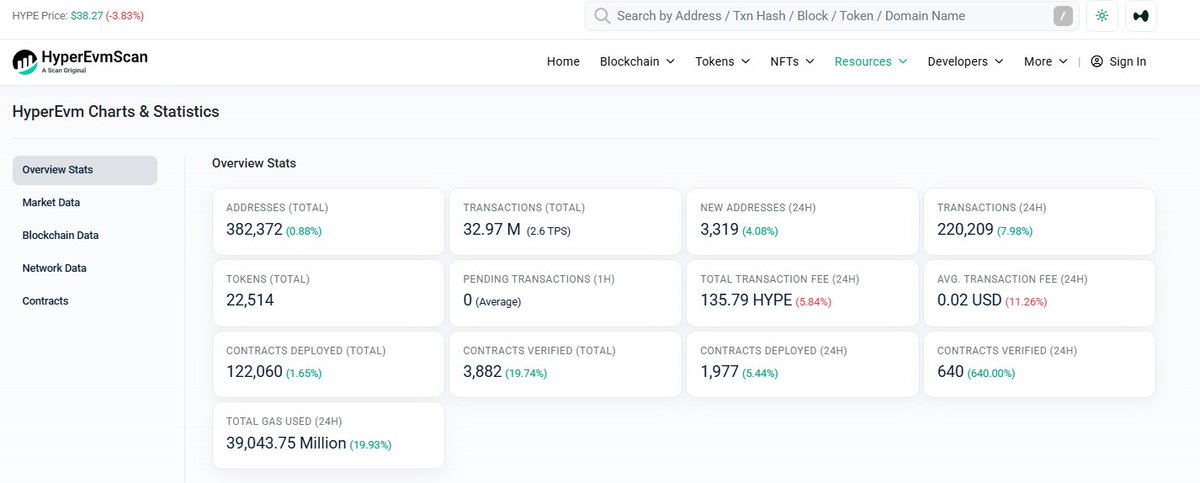Open the More dropdown menu
Screen dimensions: 1200x483
tap(1045, 61)
